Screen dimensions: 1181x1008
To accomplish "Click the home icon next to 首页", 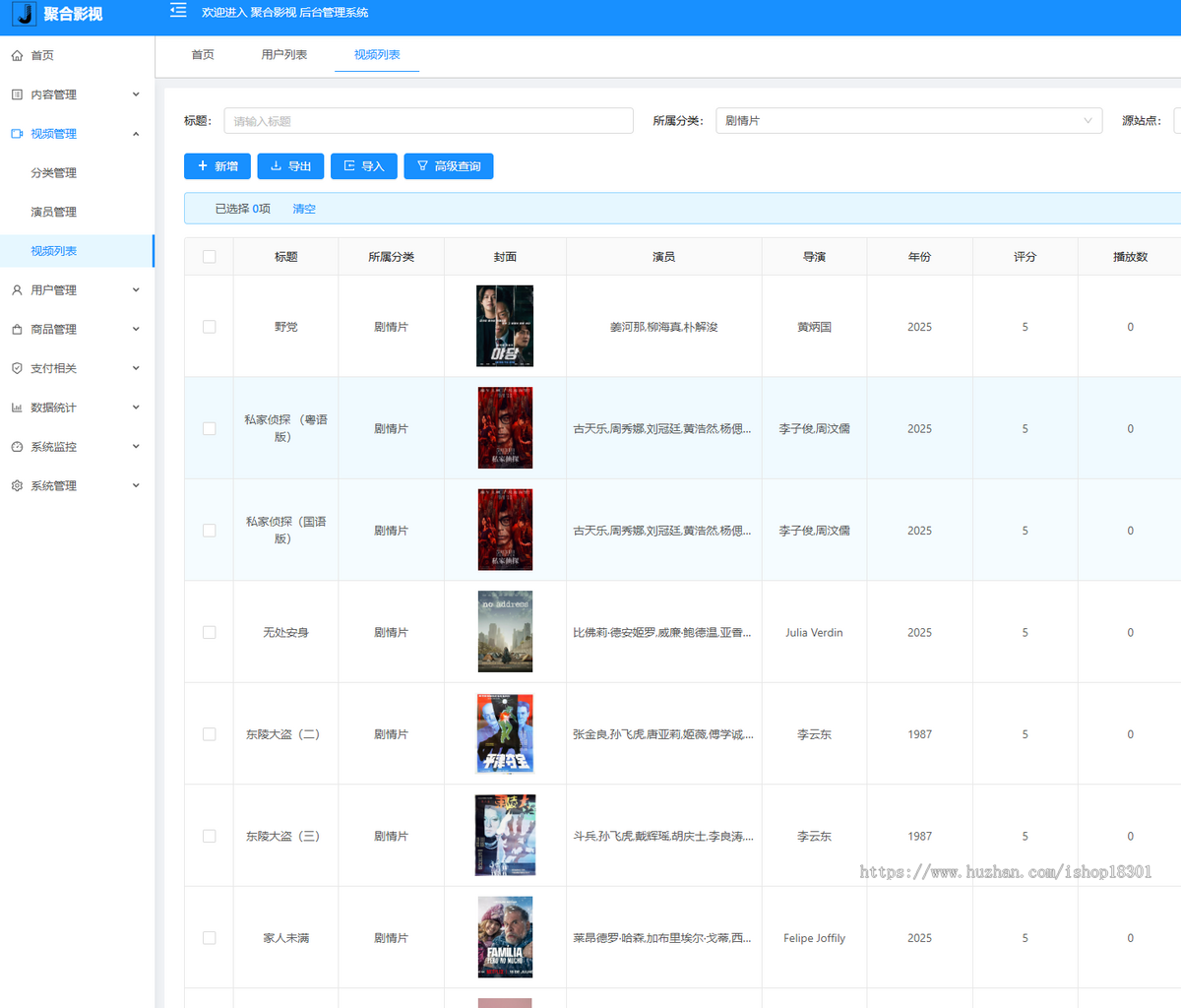I will tap(17, 56).
